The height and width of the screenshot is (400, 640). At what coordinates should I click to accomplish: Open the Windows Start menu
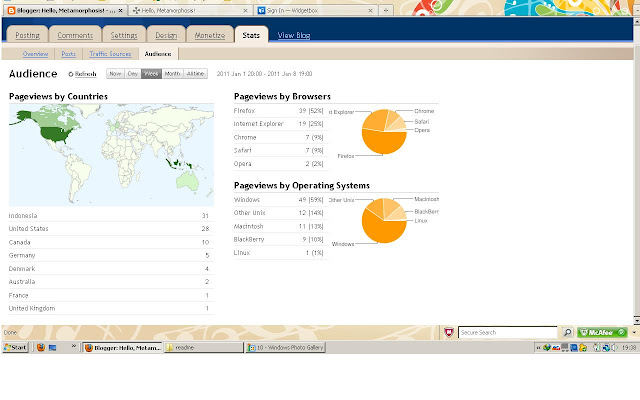coord(15,347)
